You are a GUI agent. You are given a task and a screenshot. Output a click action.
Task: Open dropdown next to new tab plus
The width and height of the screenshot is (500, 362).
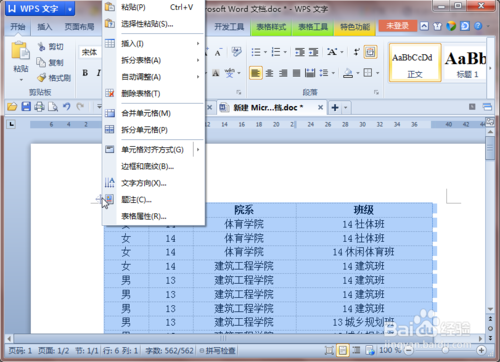[x=346, y=107]
